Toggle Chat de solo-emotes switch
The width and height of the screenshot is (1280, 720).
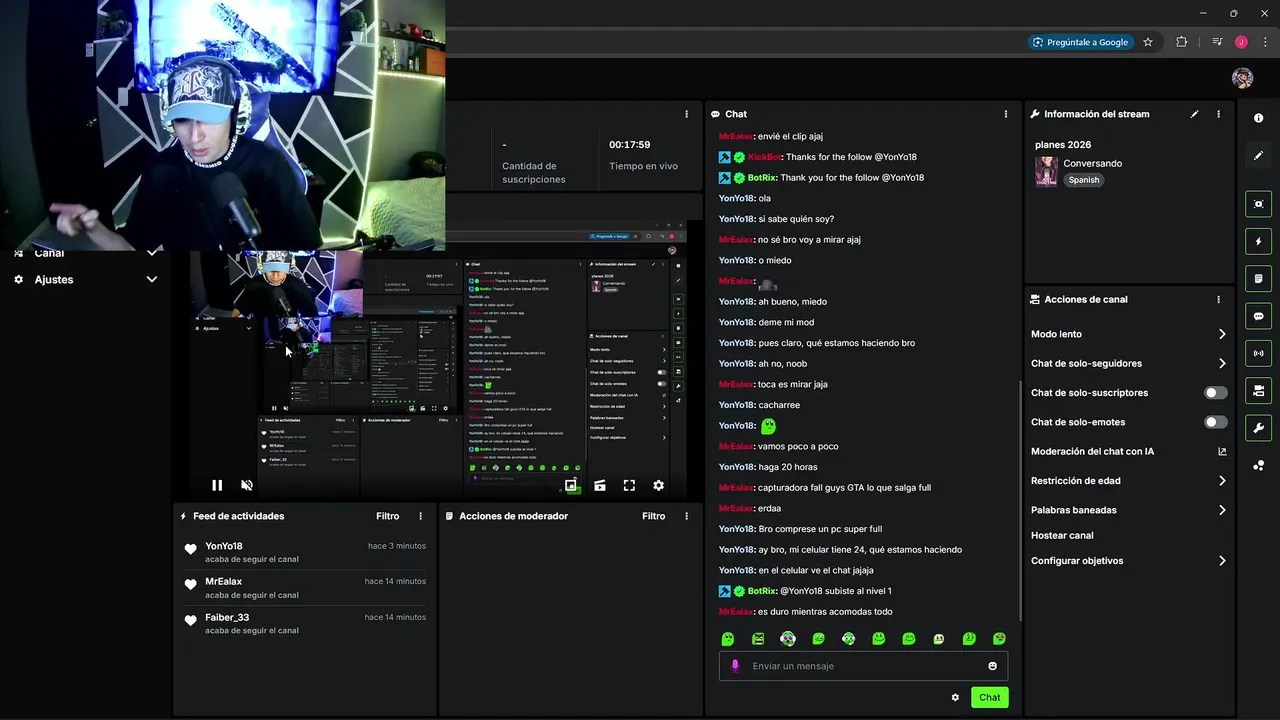pos(1216,422)
